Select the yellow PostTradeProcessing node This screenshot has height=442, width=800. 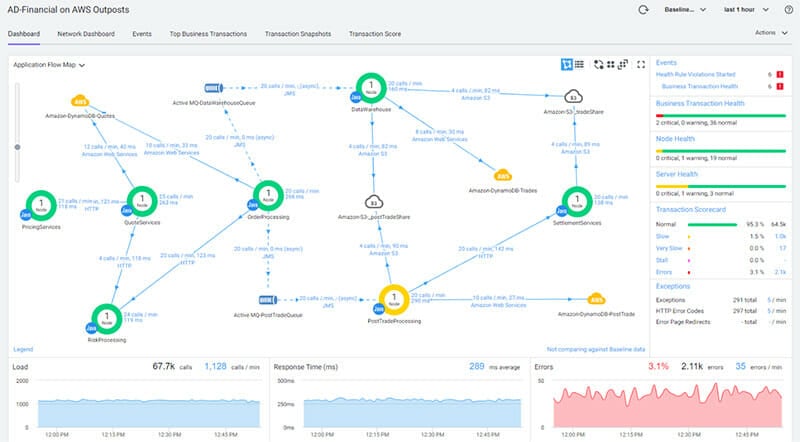[394, 300]
